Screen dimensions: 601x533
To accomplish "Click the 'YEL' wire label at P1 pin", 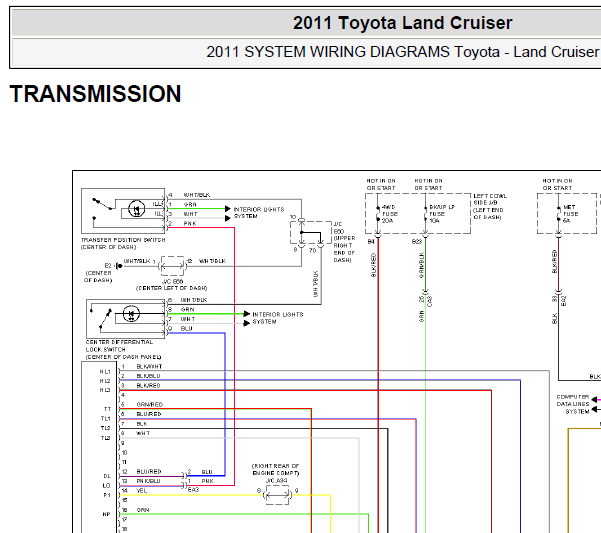I will click(x=142, y=490).
